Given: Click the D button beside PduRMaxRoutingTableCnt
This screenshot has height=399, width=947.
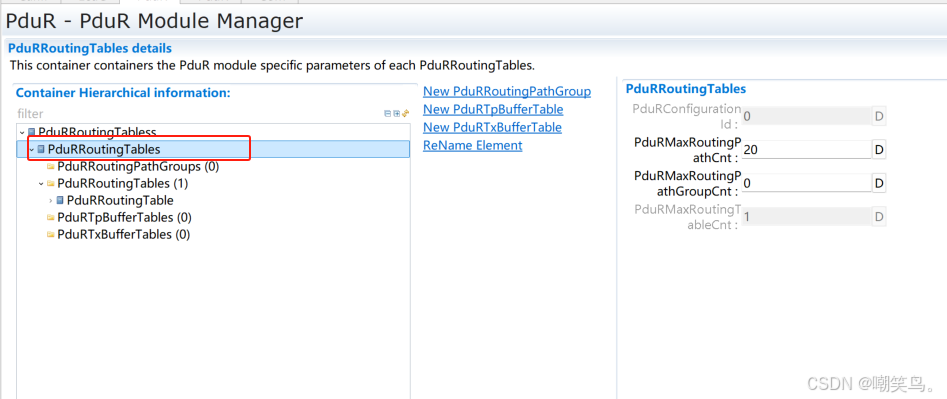Looking at the screenshot, I should tap(879, 216).
